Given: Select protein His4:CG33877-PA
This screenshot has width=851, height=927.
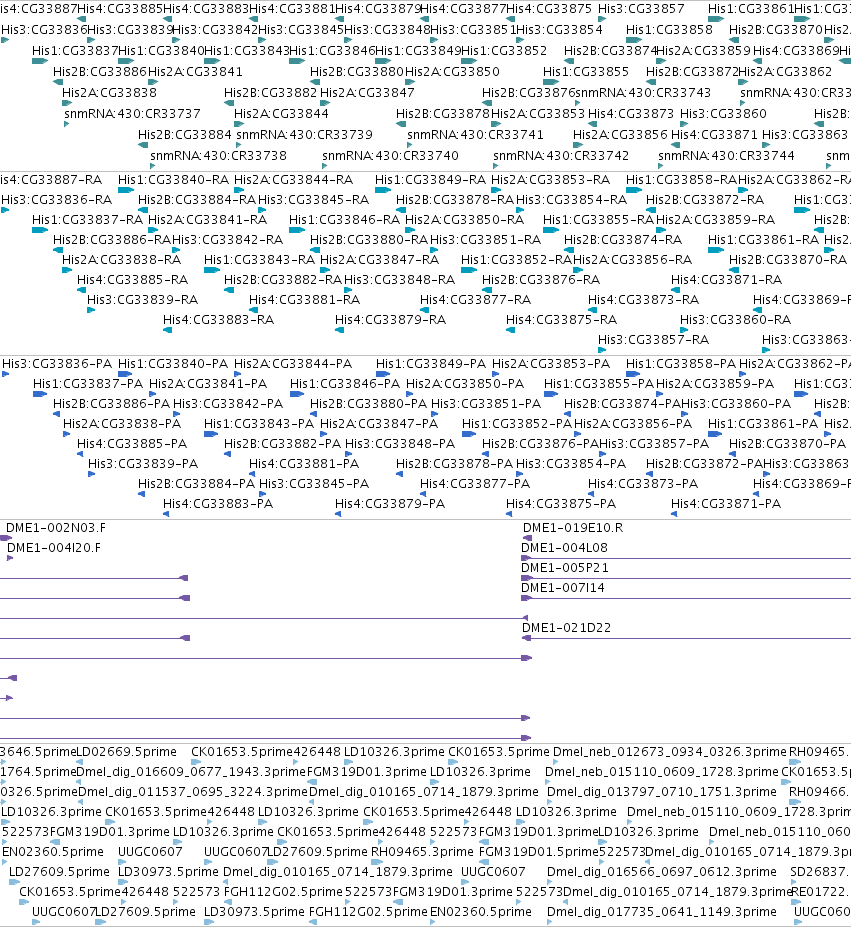Looking at the screenshot, I should (x=475, y=484).
